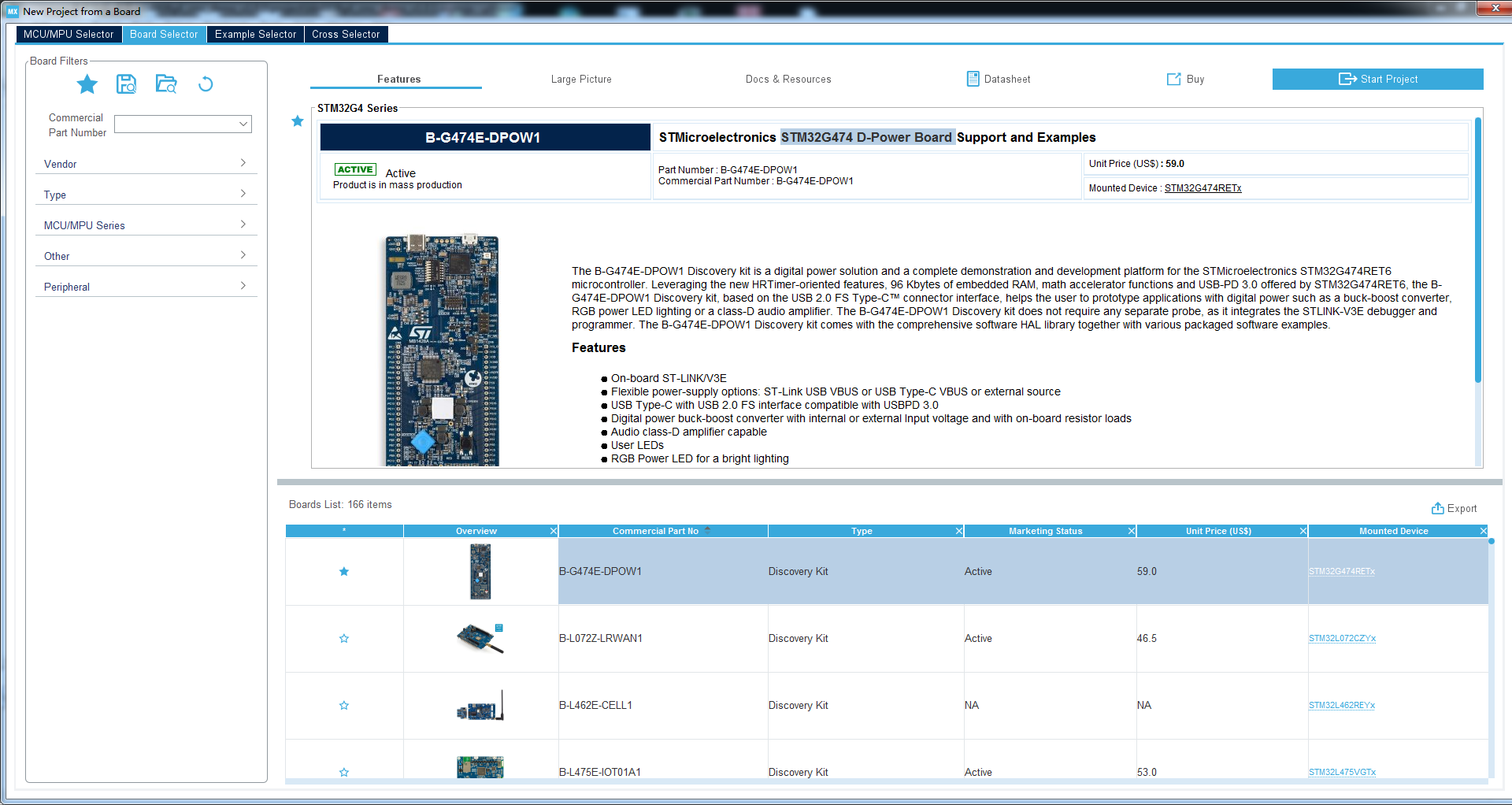This screenshot has height=805, width=1512.
Task: Open the Features tab
Action: (398, 79)
